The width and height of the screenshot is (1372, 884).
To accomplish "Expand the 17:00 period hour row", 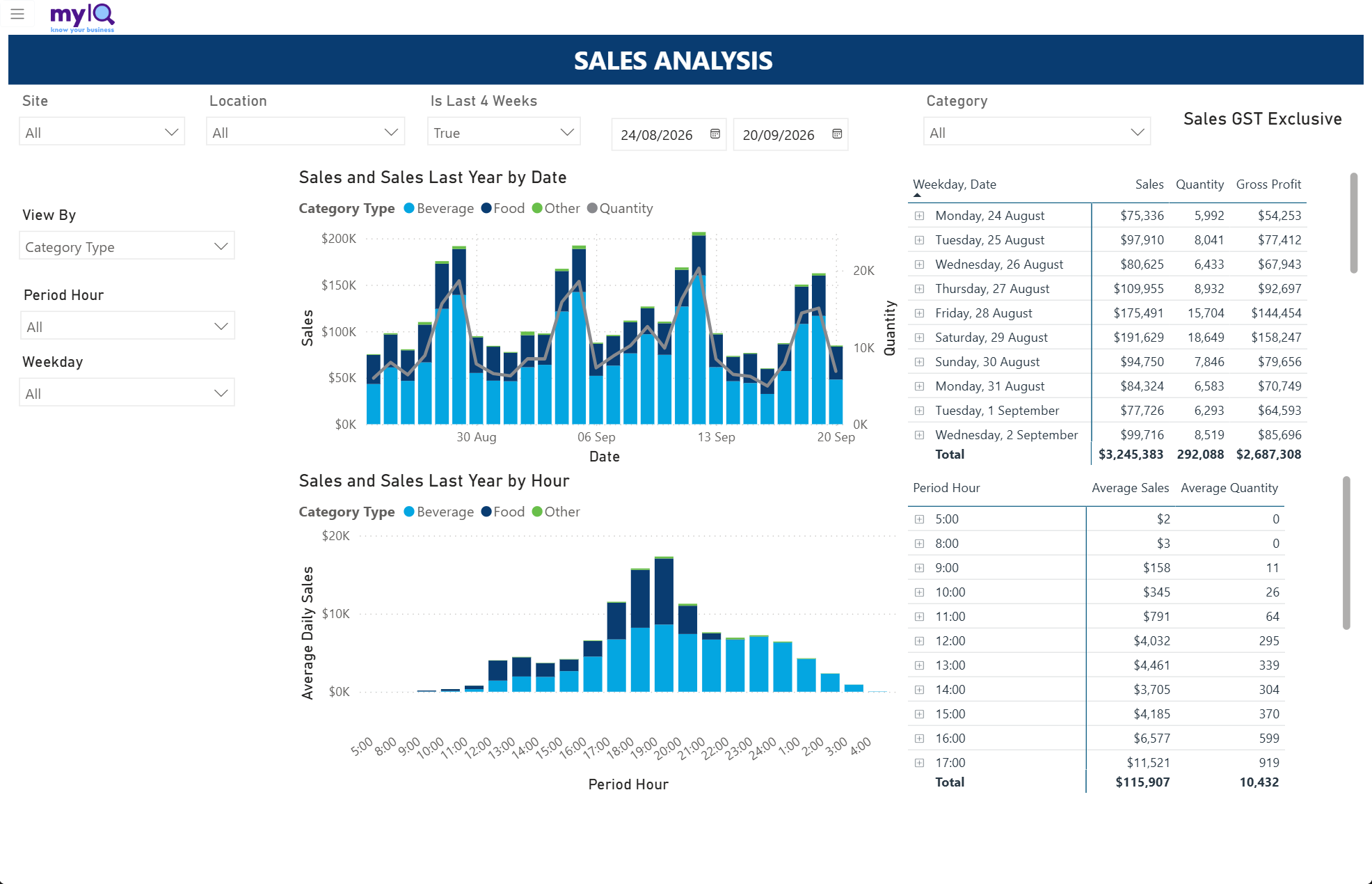I will pyautogui.click(x=919, y=763).
